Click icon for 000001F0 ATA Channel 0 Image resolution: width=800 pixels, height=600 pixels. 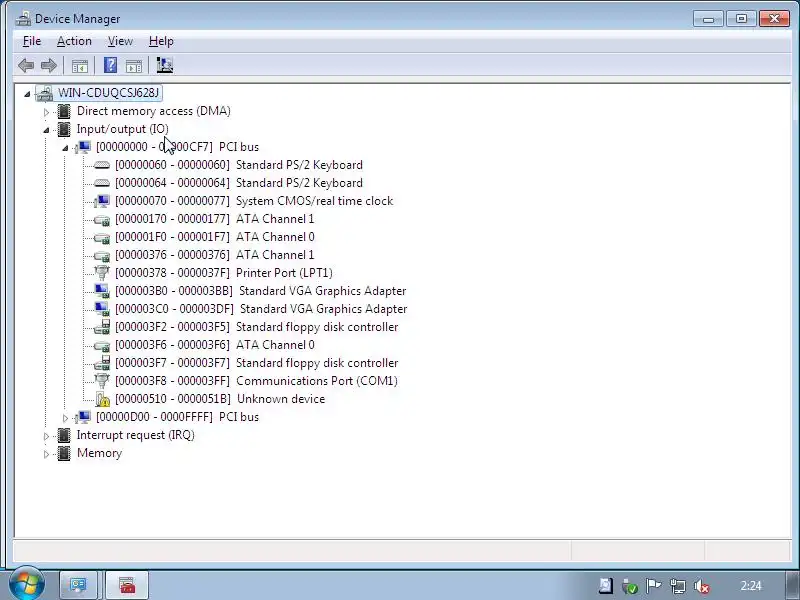coord(102,237)
